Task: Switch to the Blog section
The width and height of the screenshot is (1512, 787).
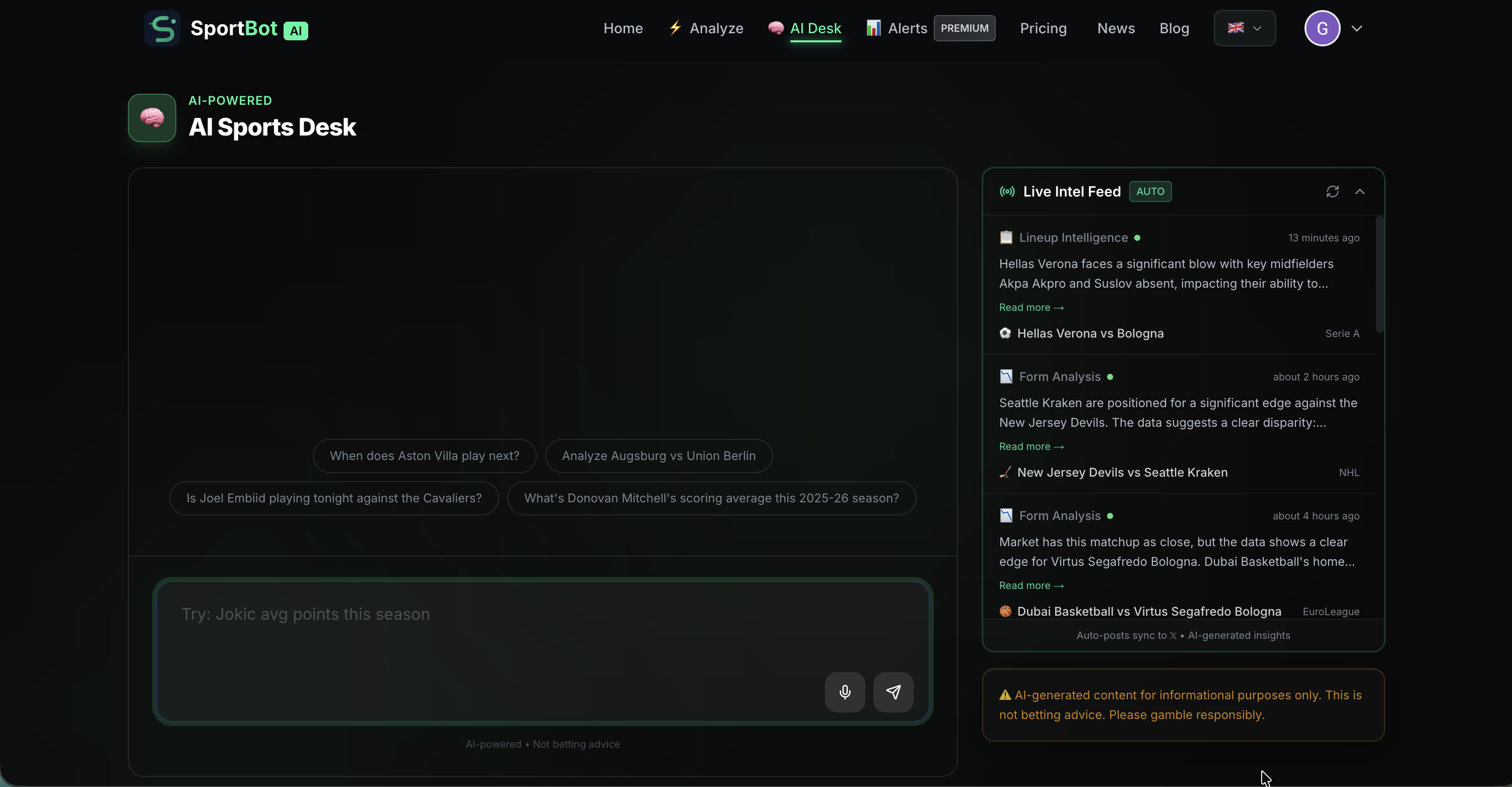Action: [1174, 28]
